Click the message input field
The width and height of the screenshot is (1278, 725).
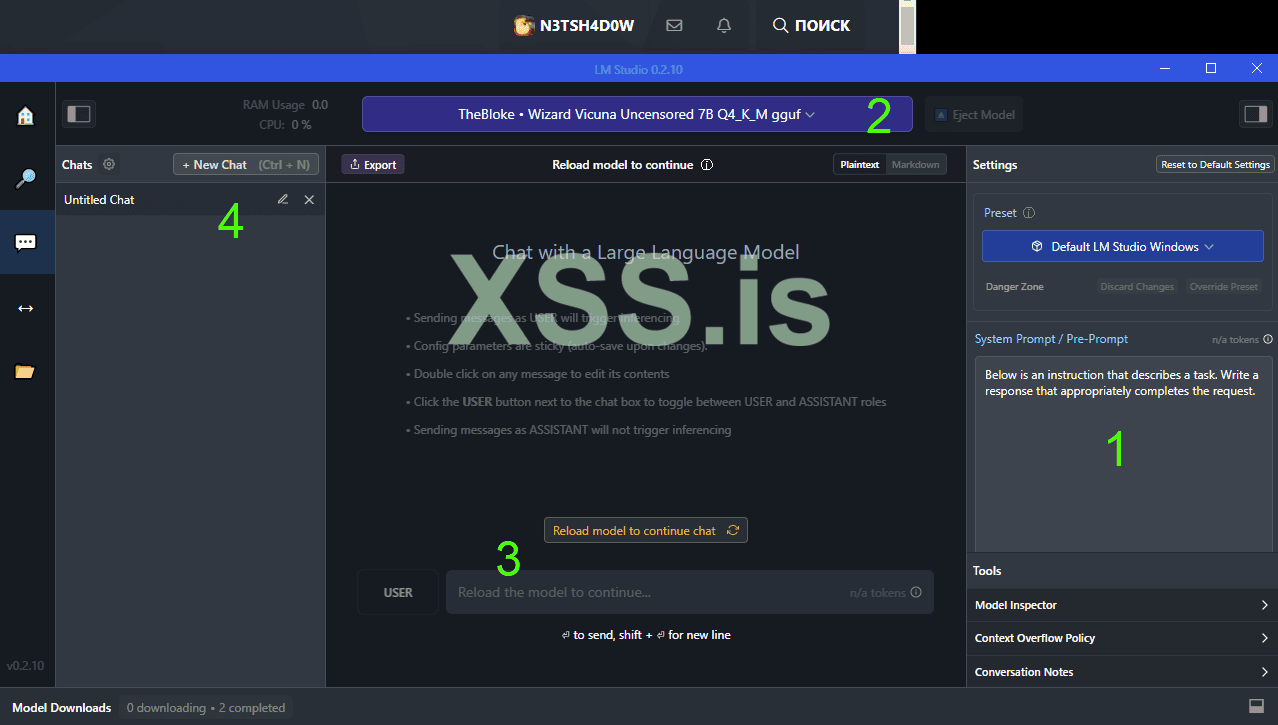pos(690,592)
